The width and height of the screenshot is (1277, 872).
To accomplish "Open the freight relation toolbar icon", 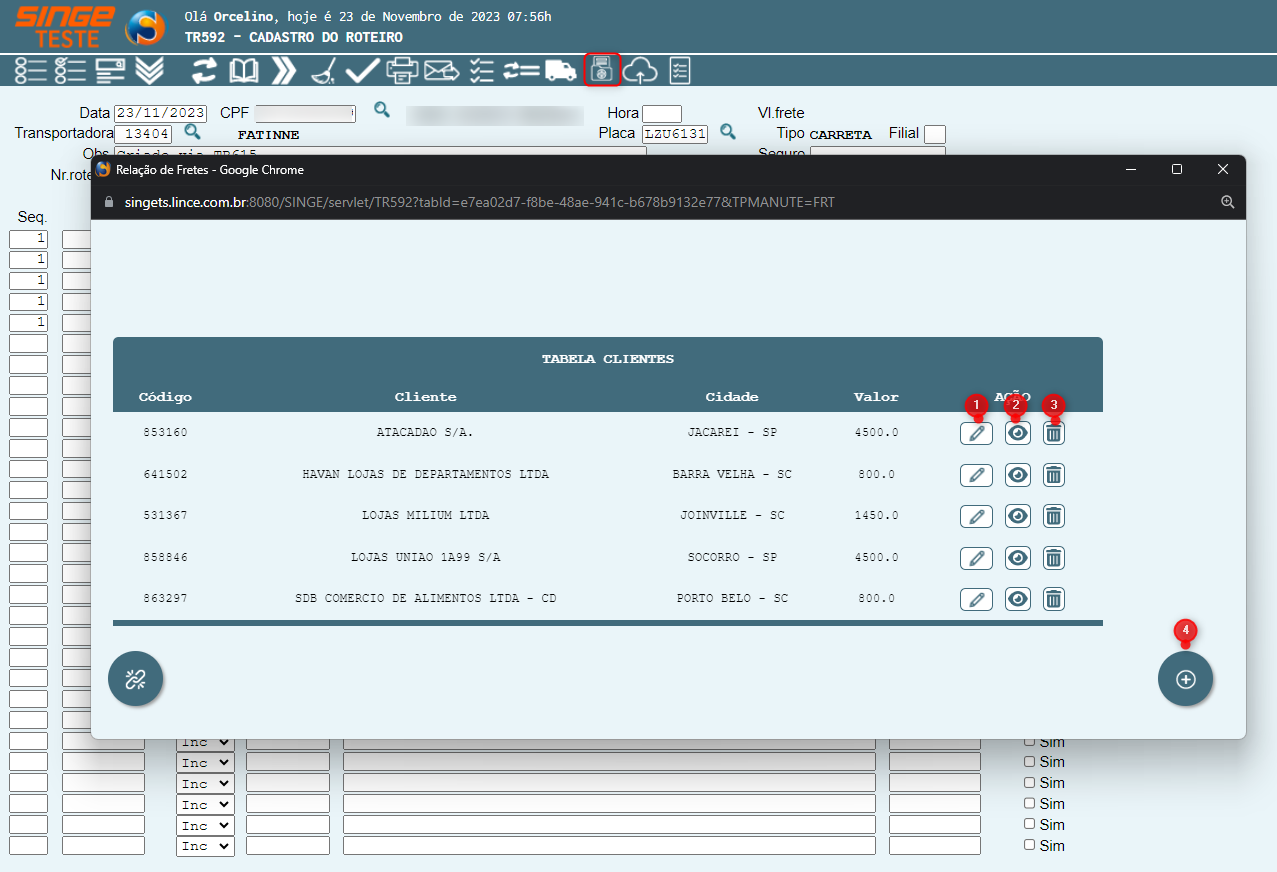I will tap(602, 70).
